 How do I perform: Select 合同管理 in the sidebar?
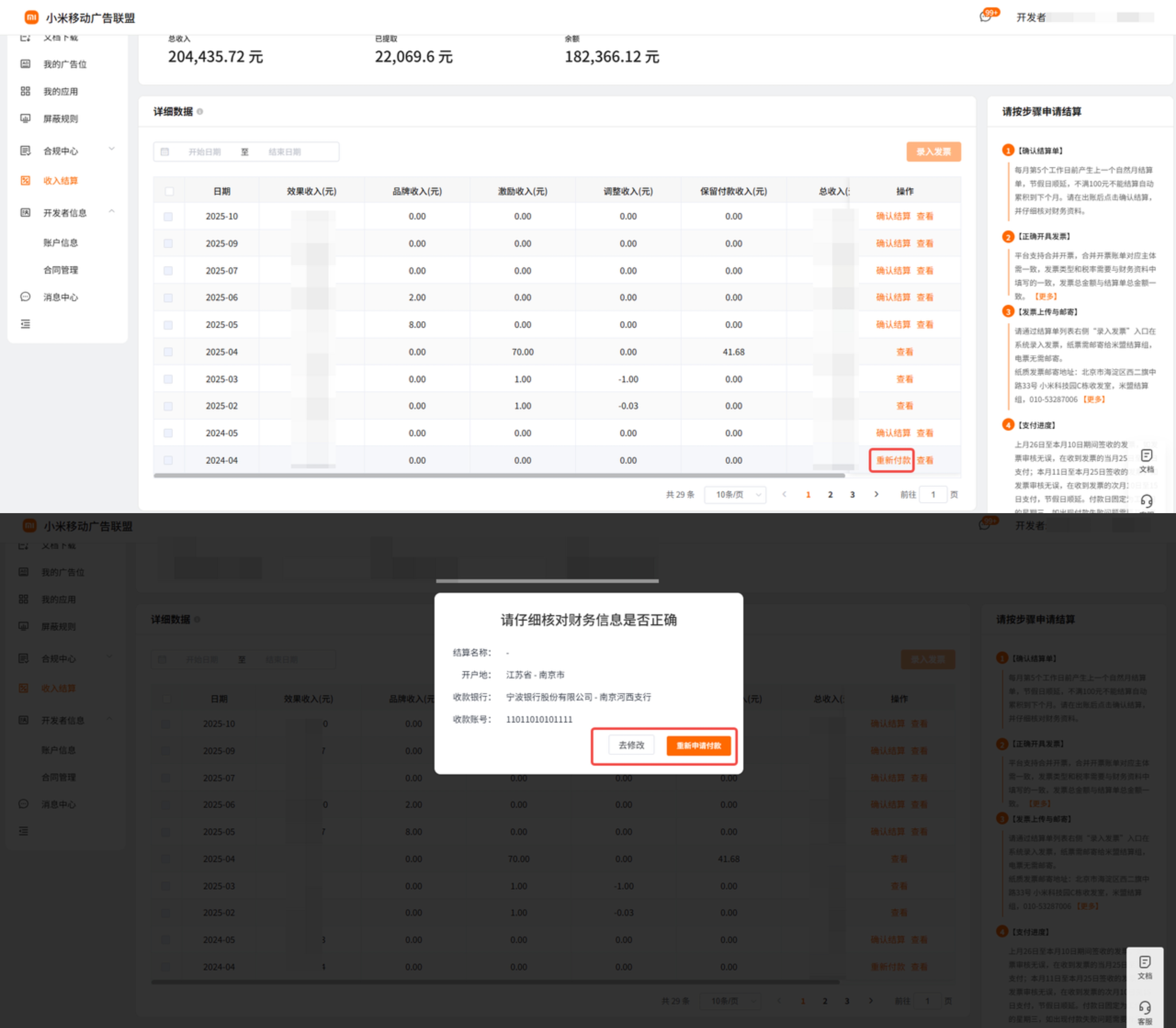(60, 269)
